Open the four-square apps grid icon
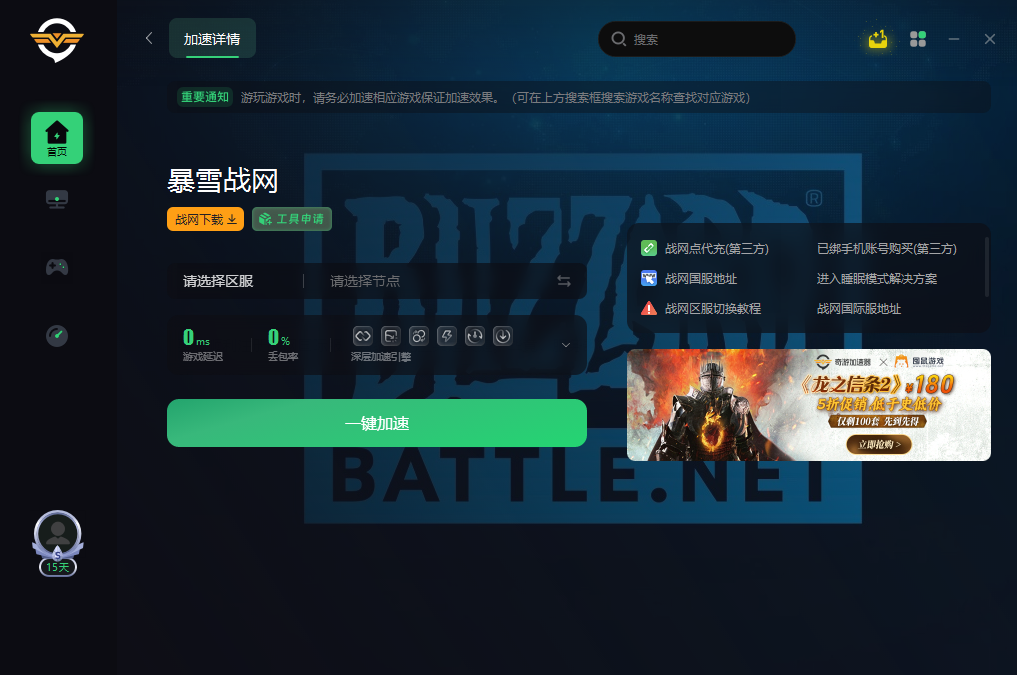The width and height of the screenshot is (1017, 675). (918, 39)
